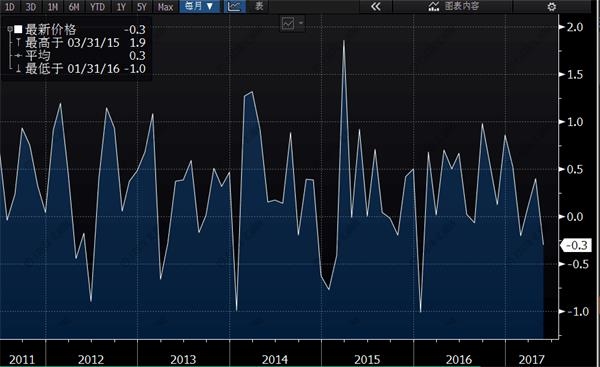Click the 2017 x-axis label
The image size is (600, 367).
[532, 360]
